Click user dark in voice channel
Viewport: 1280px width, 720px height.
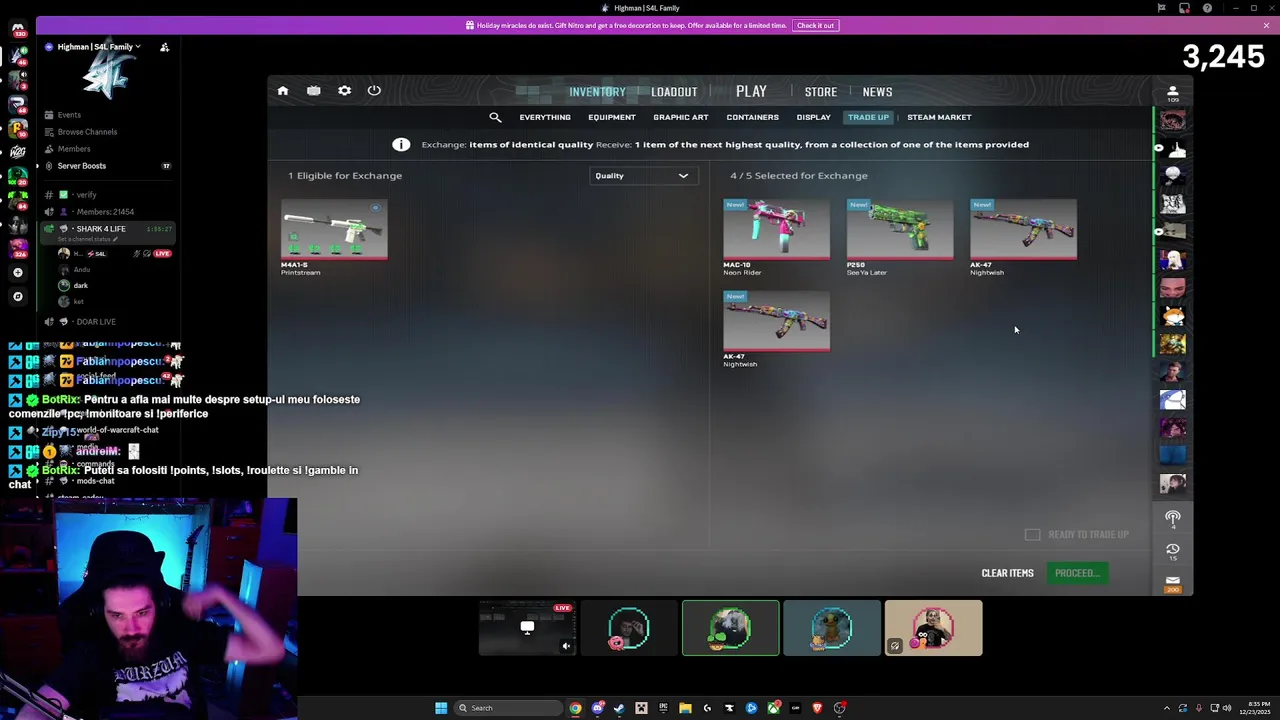80,286
